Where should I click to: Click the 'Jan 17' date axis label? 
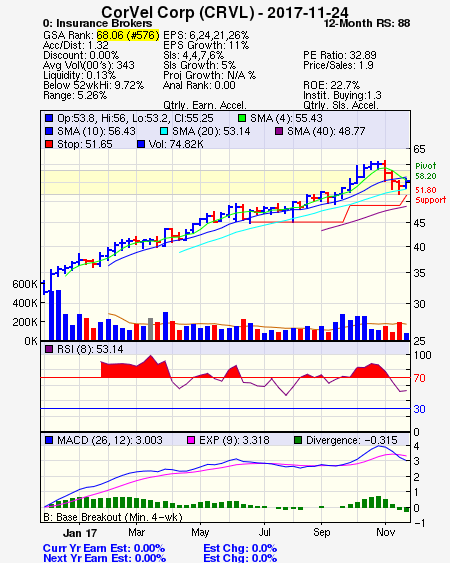tap(80, 533)
